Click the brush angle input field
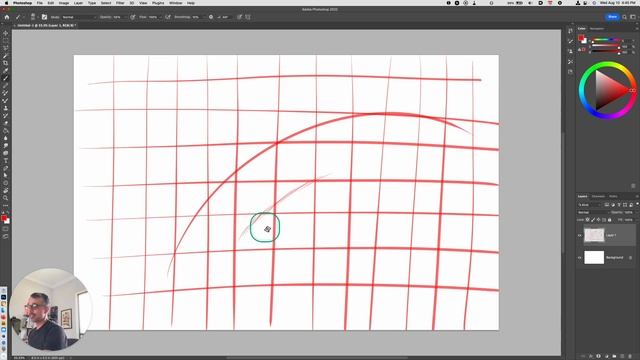 click(x=226, y=17)
